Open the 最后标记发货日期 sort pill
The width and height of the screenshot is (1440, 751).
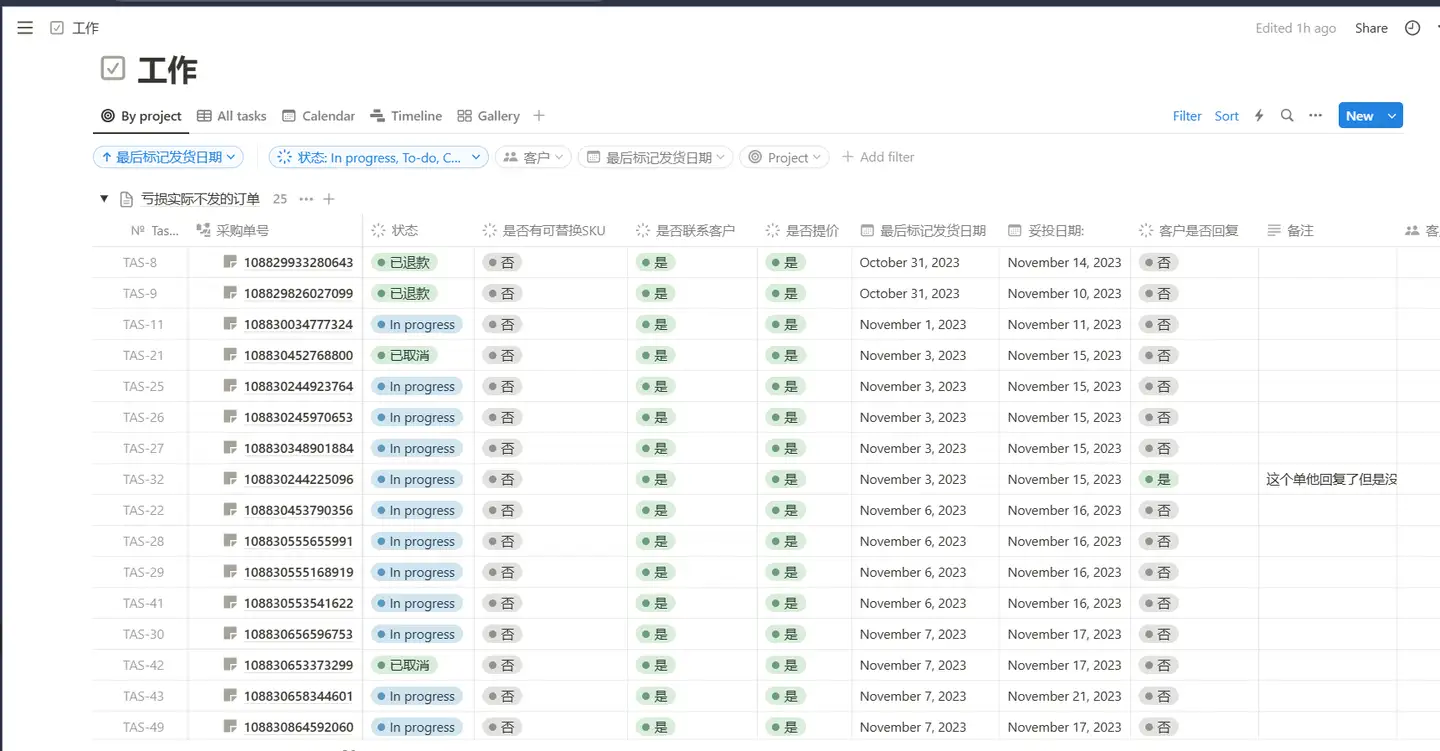(x=169, y=157)
